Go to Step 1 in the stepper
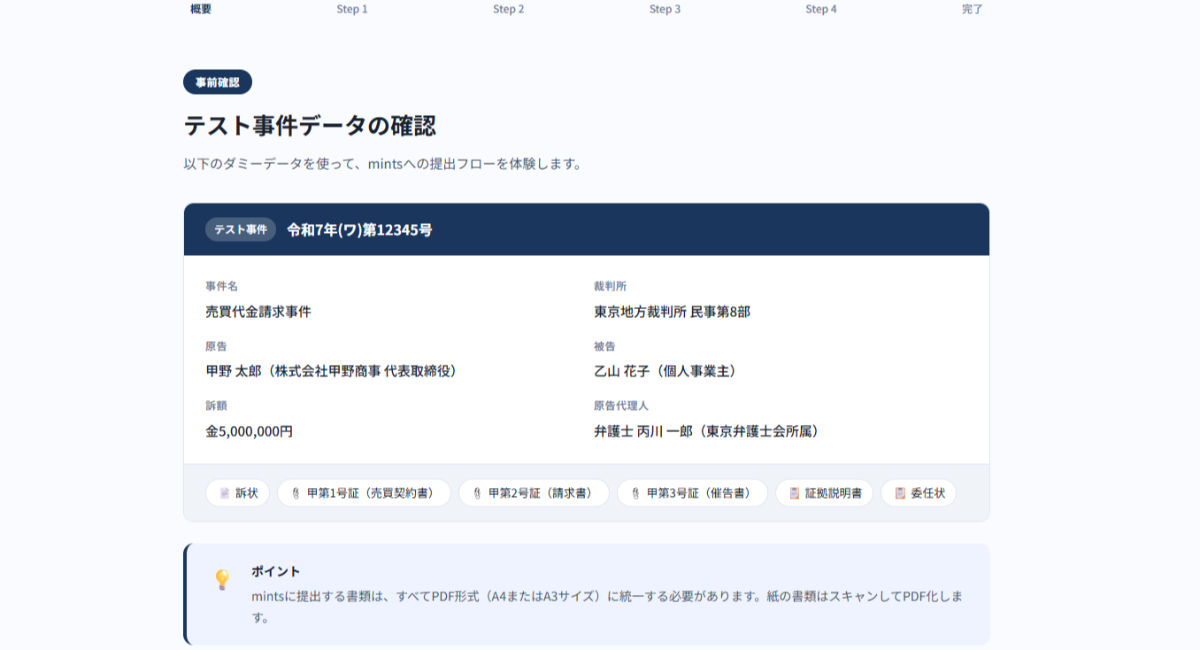This screenshot has height=650, width=1200. (x=352, y=9)
